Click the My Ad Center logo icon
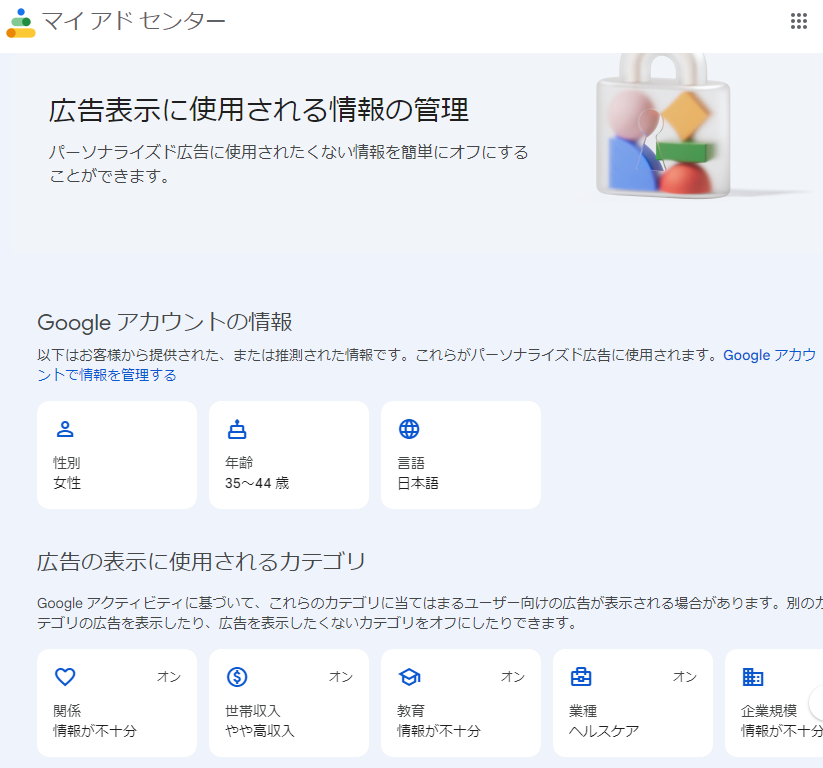Screen dimensions: 823x768 [20, 21]
